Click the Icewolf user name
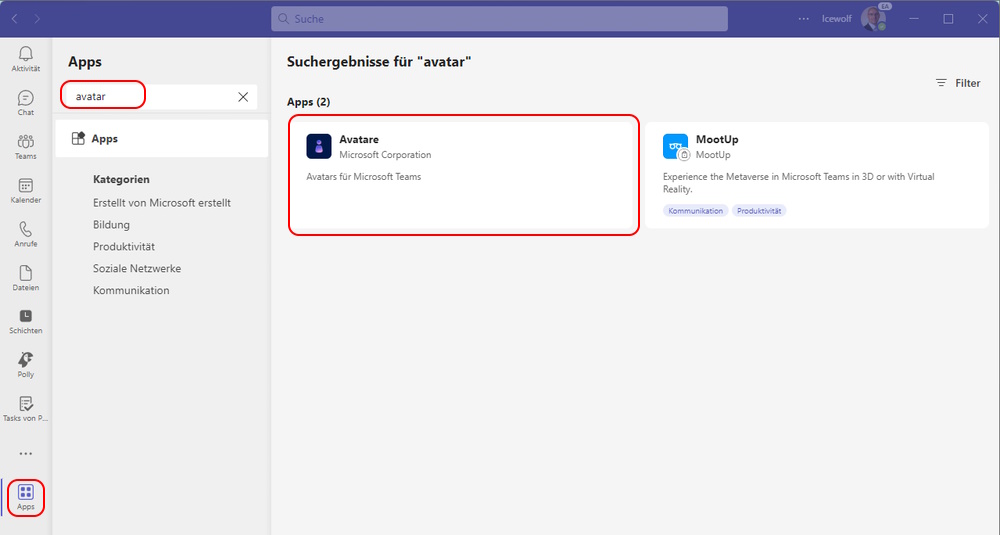Image resolution: width=1000 pixels, height=535 pixels. click(x=837, y=18)
